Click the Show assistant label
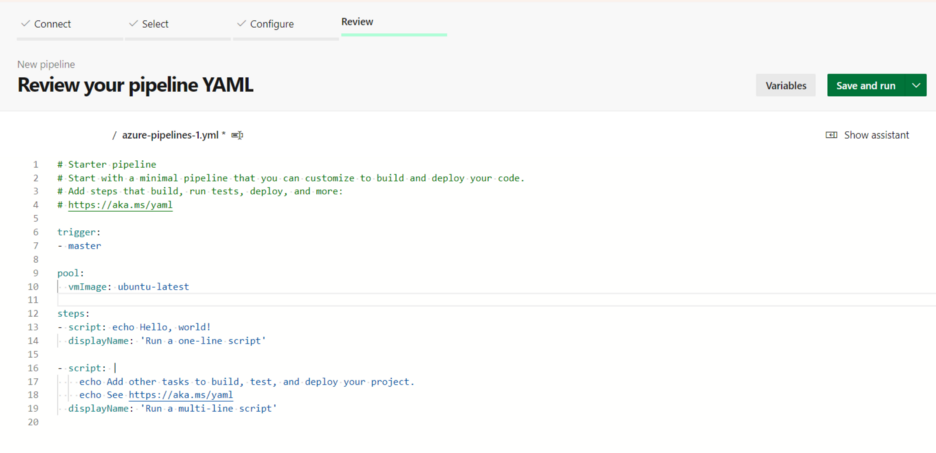Screen dimensions: 936x453 tap(876, 135)
